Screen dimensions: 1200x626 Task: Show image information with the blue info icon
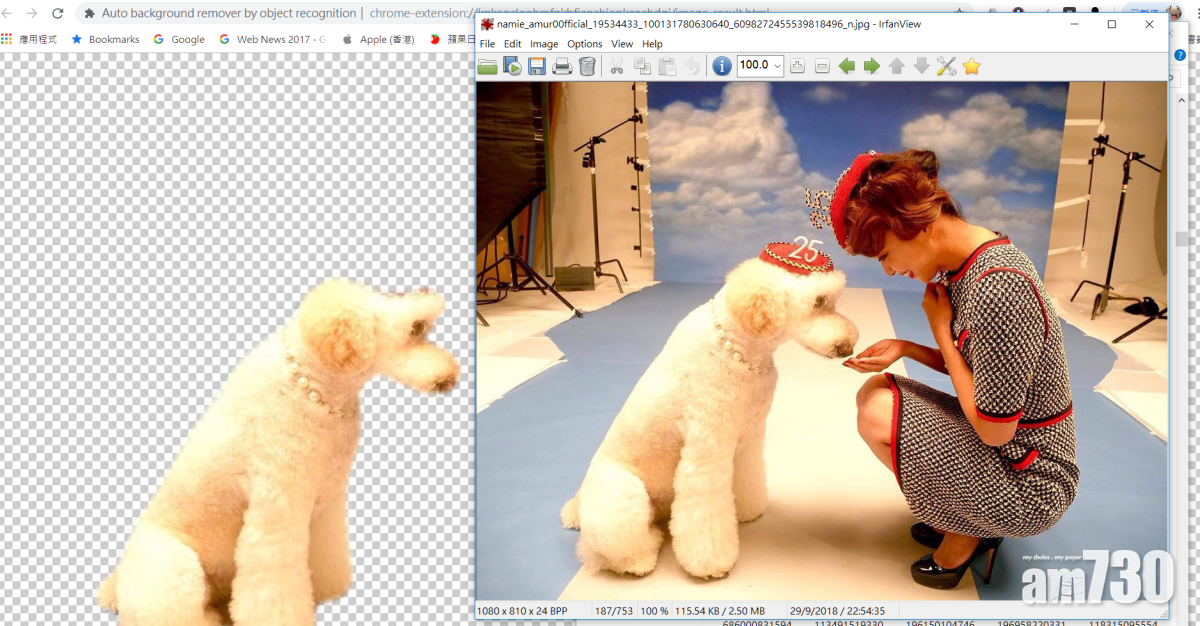tap(721, 66)
